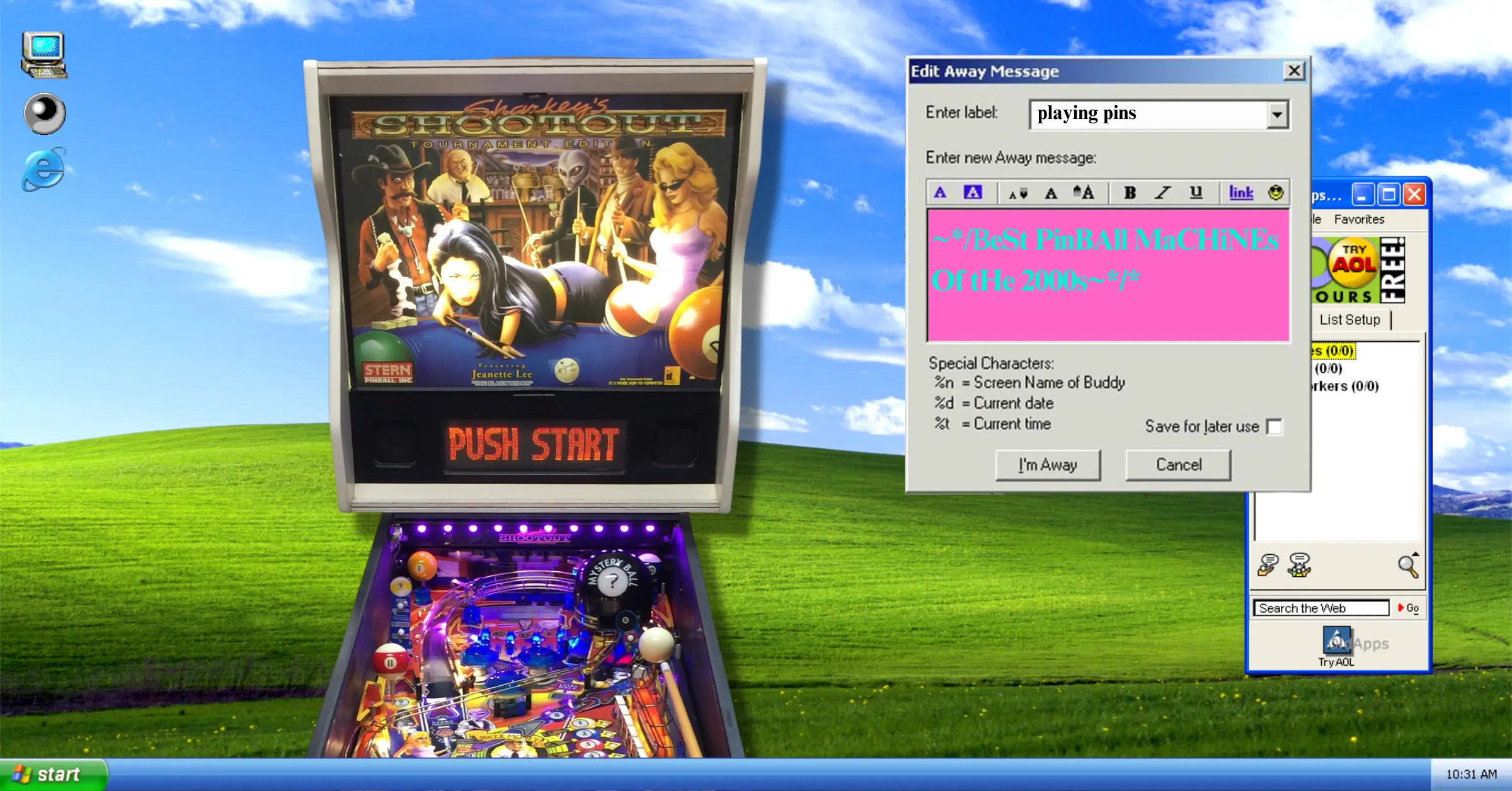Open the Send Instant Message icon on the buddy list
The image size is (1512, 791).
pos(1268,566)
